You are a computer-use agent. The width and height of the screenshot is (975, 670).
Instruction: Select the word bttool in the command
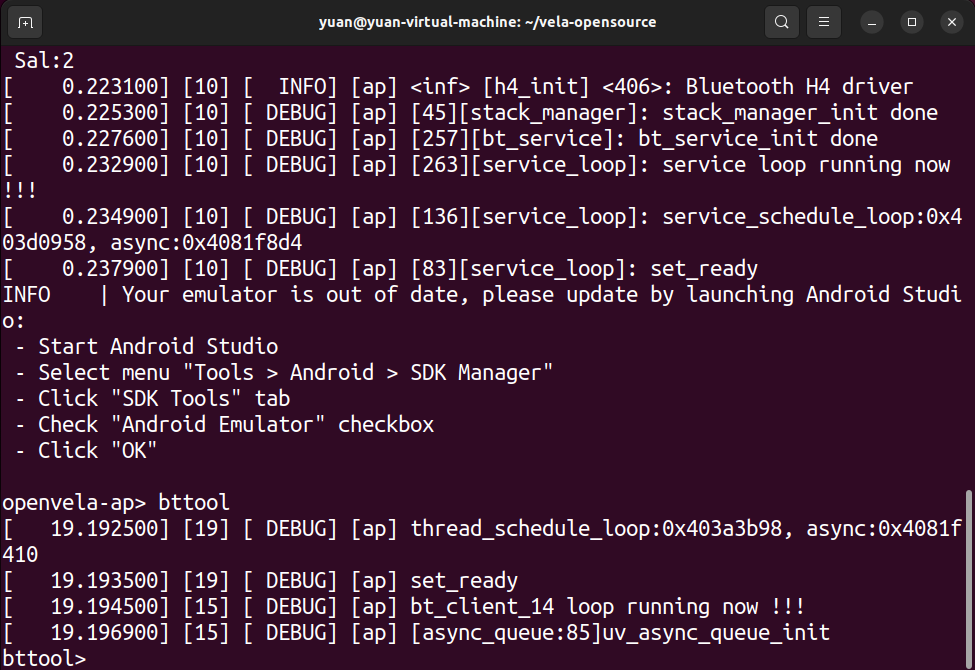click(x=194, y=502)
